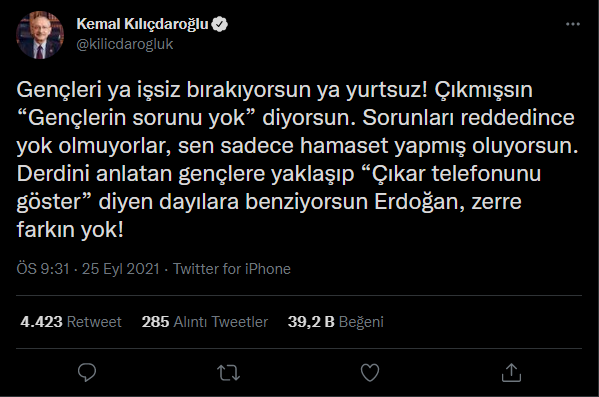Like the tweet with the heart icon

tap(370, 373)
